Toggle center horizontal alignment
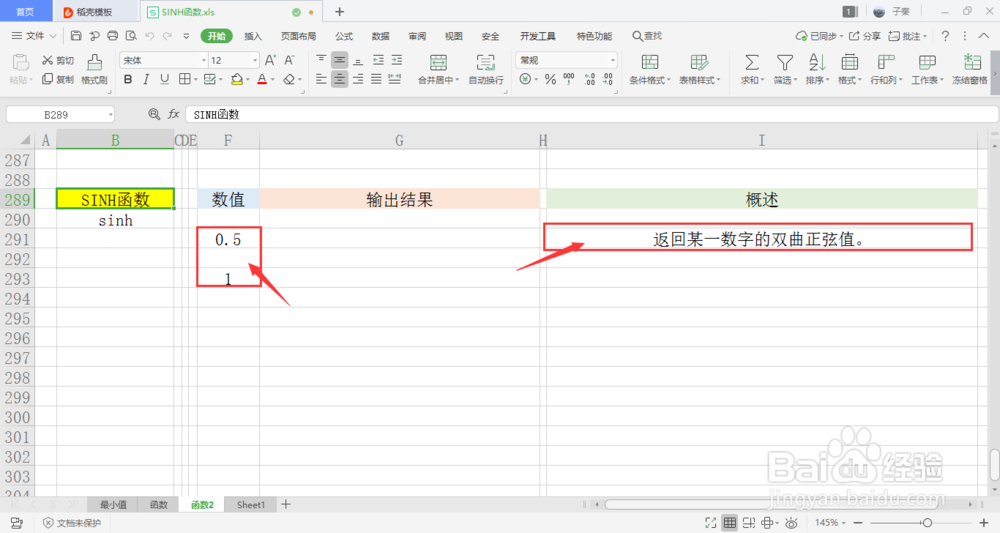Image resolution: width=1000 pixels, height=533 pixels. pos(339,79)
